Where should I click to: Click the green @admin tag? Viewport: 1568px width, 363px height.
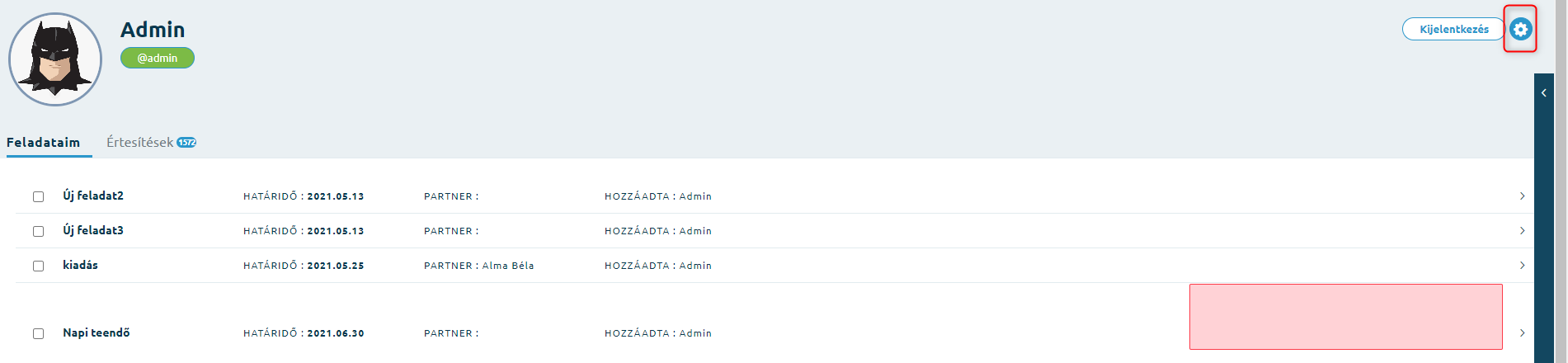click(x=158, y=58)
